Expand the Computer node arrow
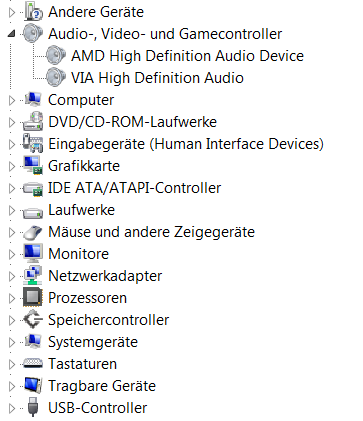The width and height of the screenshot is (363, 421). 12,100
